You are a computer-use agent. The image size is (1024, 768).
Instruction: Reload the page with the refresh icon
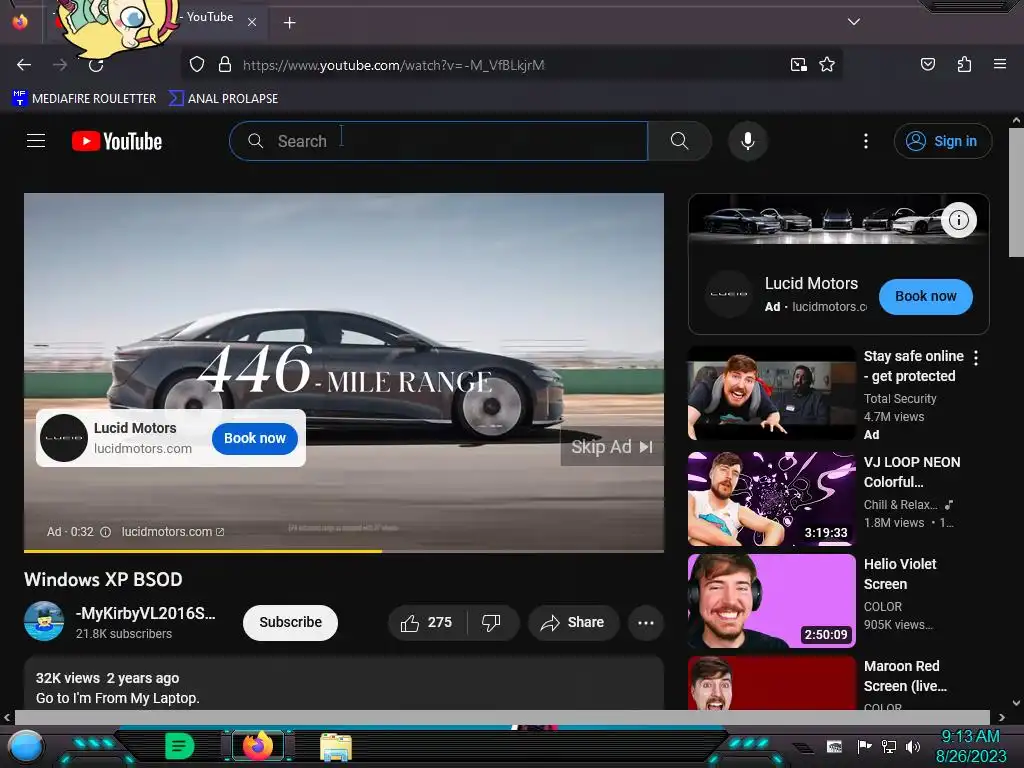click(x=96, y=65)
